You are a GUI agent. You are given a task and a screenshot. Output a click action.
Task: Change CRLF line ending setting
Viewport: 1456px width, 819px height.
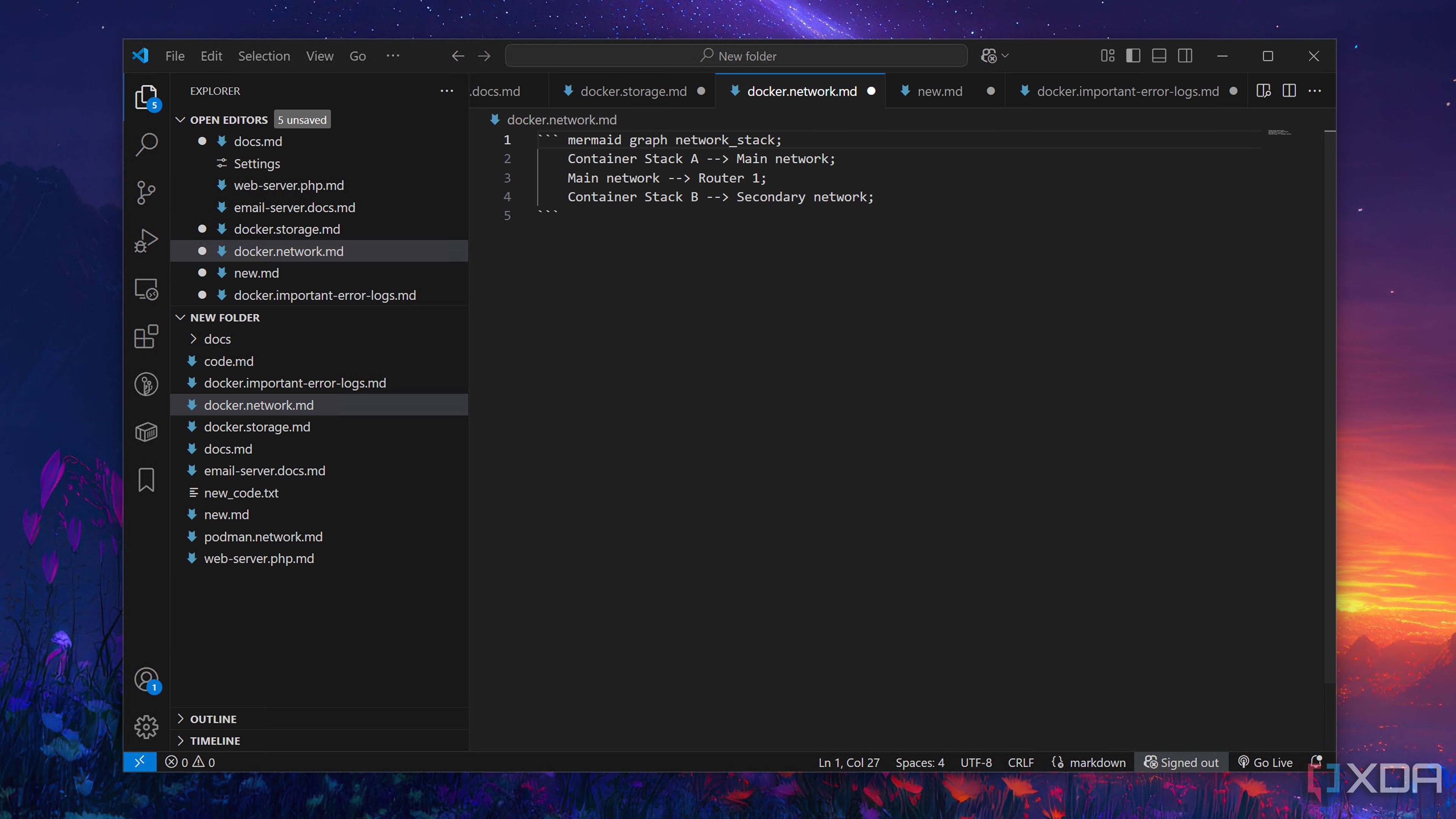click(1021, 763)
